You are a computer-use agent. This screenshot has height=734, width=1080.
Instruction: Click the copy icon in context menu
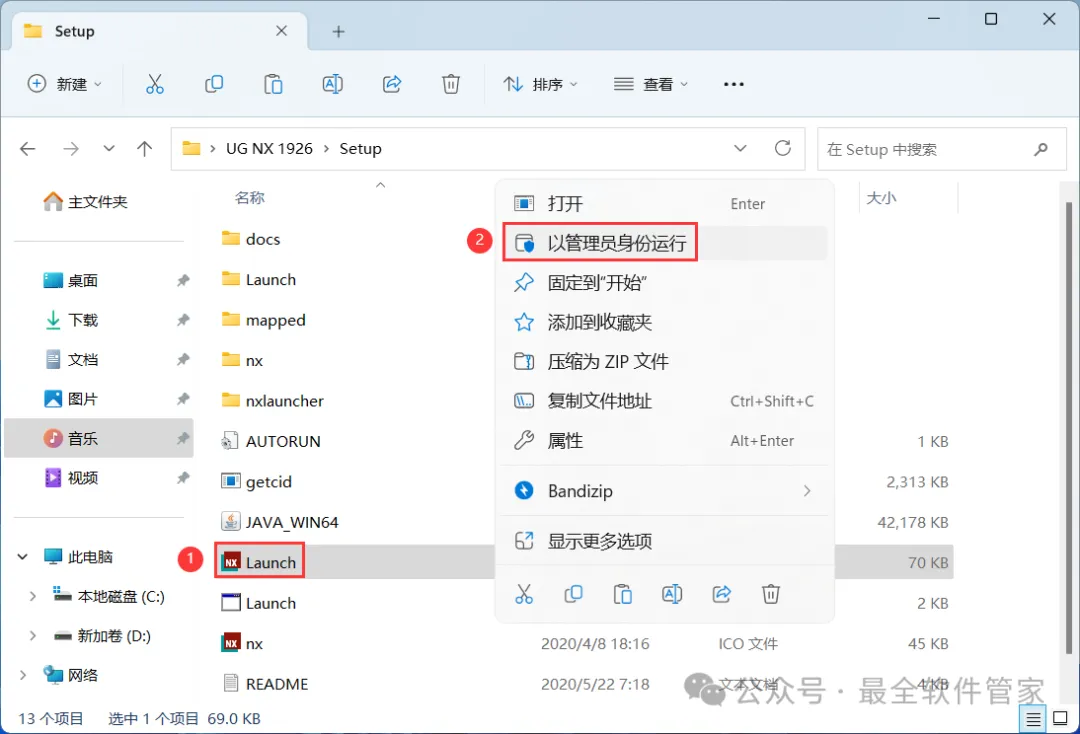573,594
